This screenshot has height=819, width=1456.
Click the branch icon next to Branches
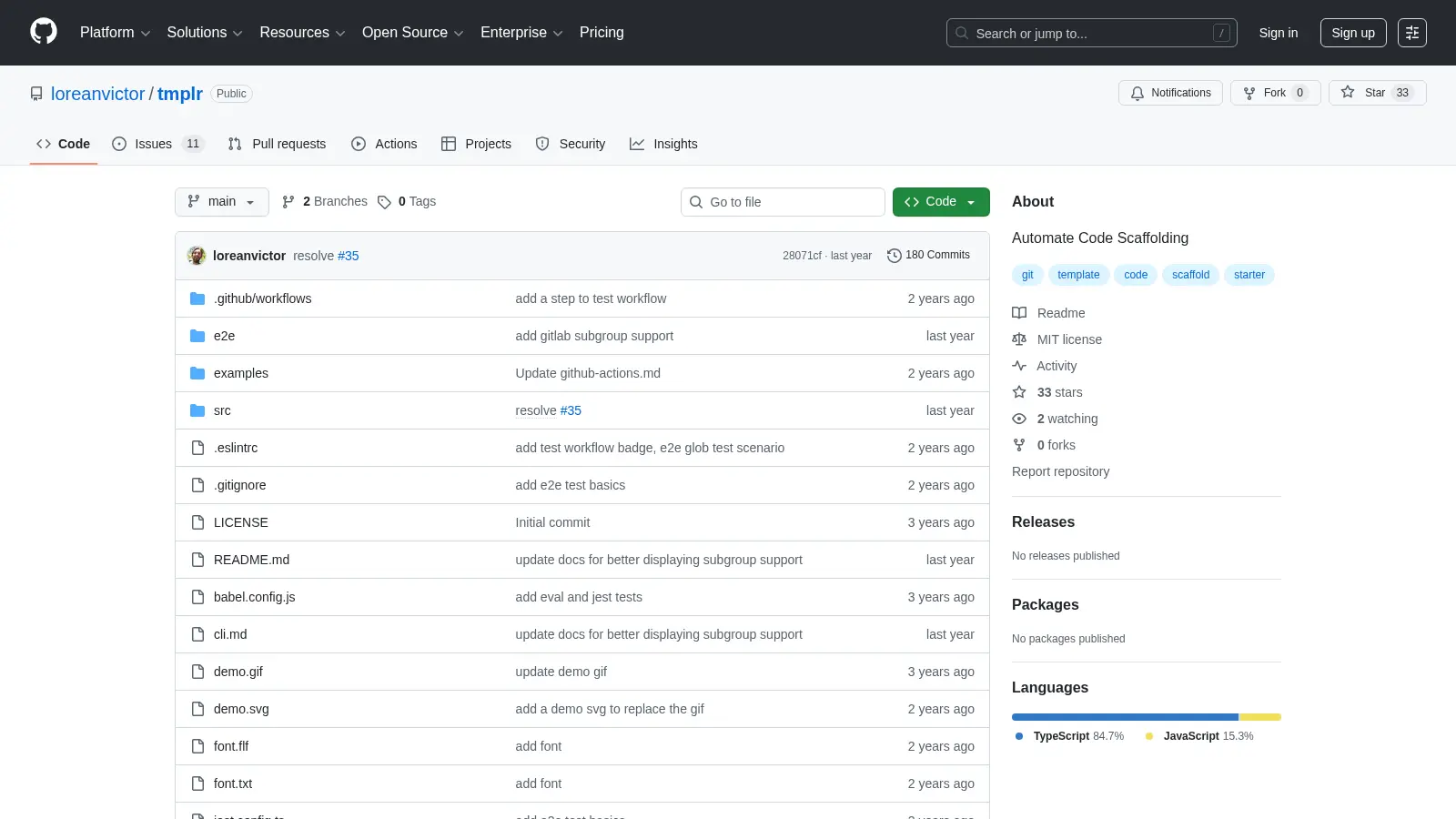(288, 202)
